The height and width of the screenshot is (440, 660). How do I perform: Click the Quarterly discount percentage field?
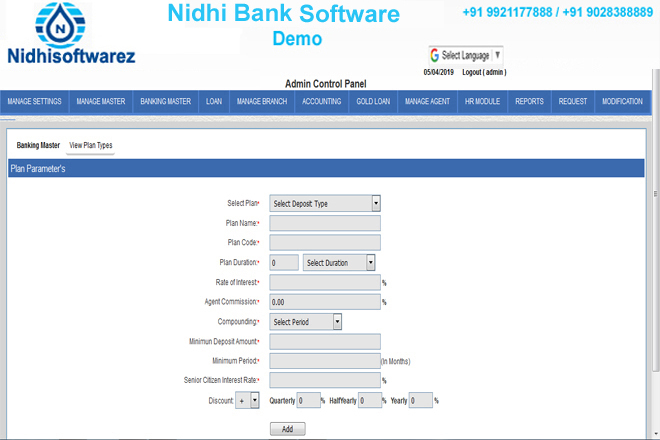pos(309,400)
